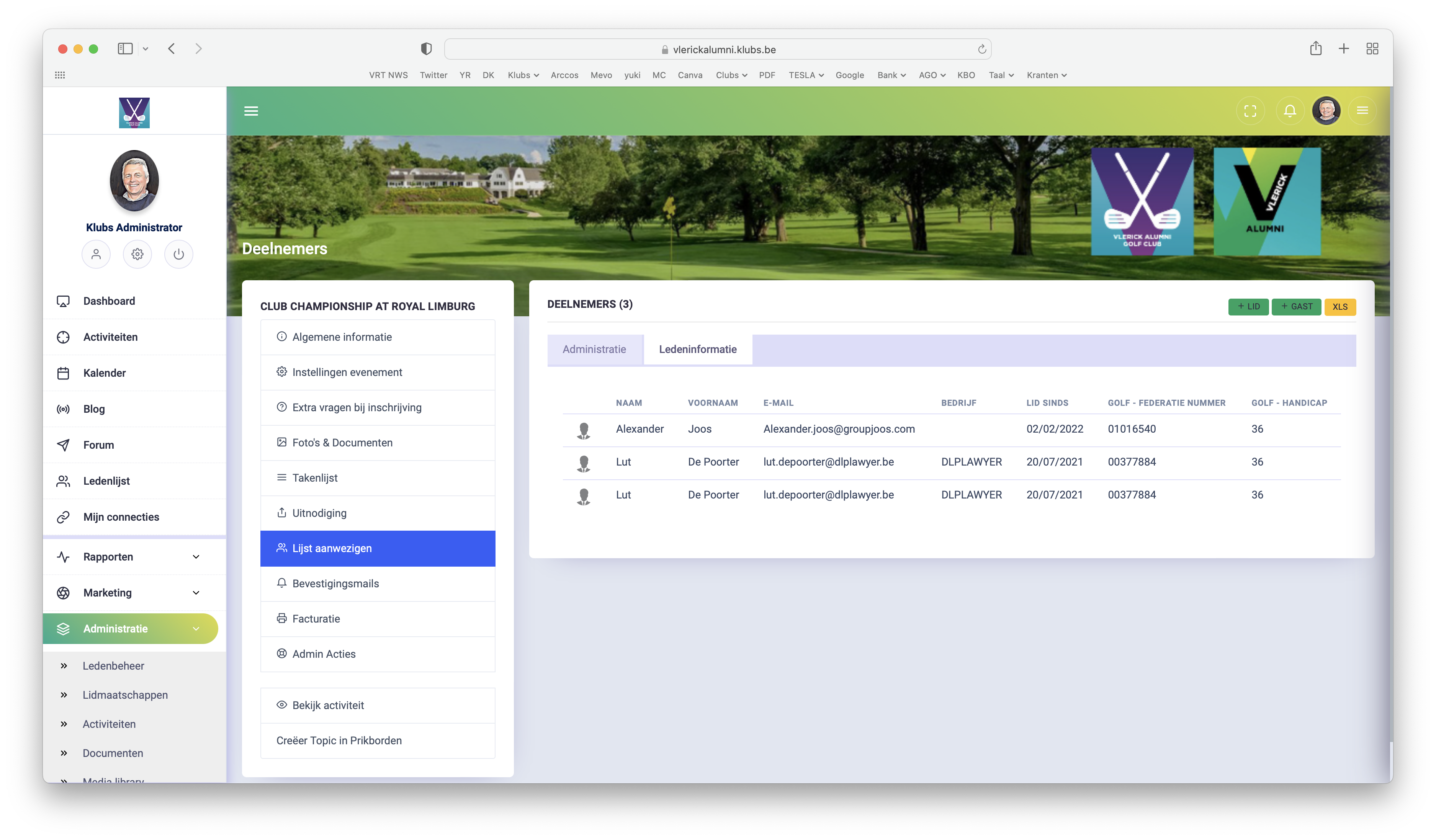
Task: Click the + LID button
Action: [1248, 307]
